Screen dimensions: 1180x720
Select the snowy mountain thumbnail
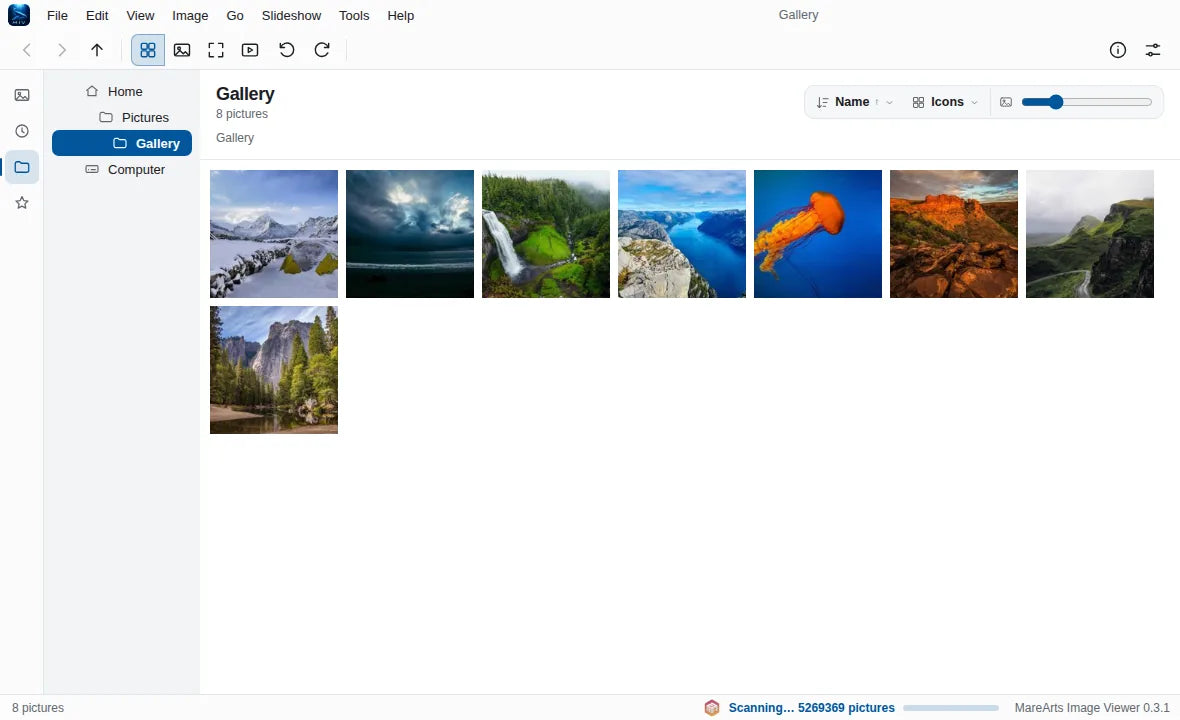coord(274,234)
